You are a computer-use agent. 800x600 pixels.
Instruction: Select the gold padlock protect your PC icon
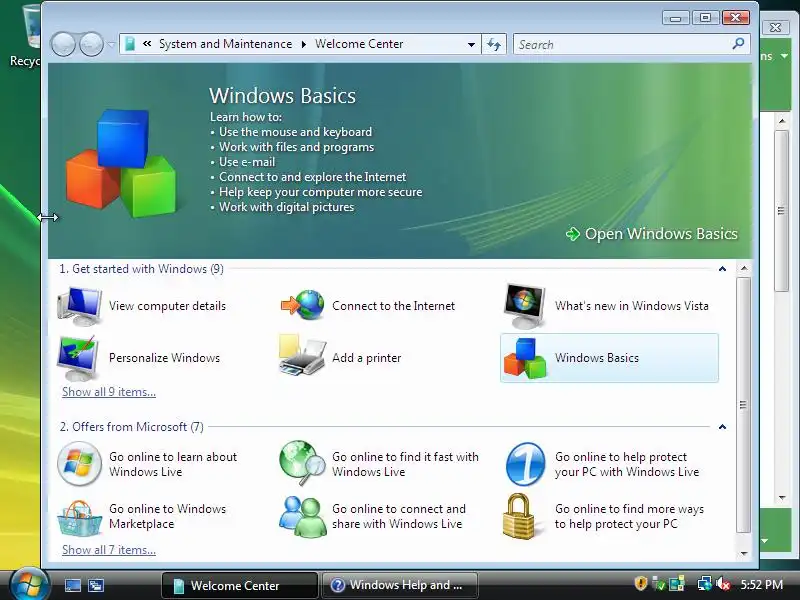518,516
